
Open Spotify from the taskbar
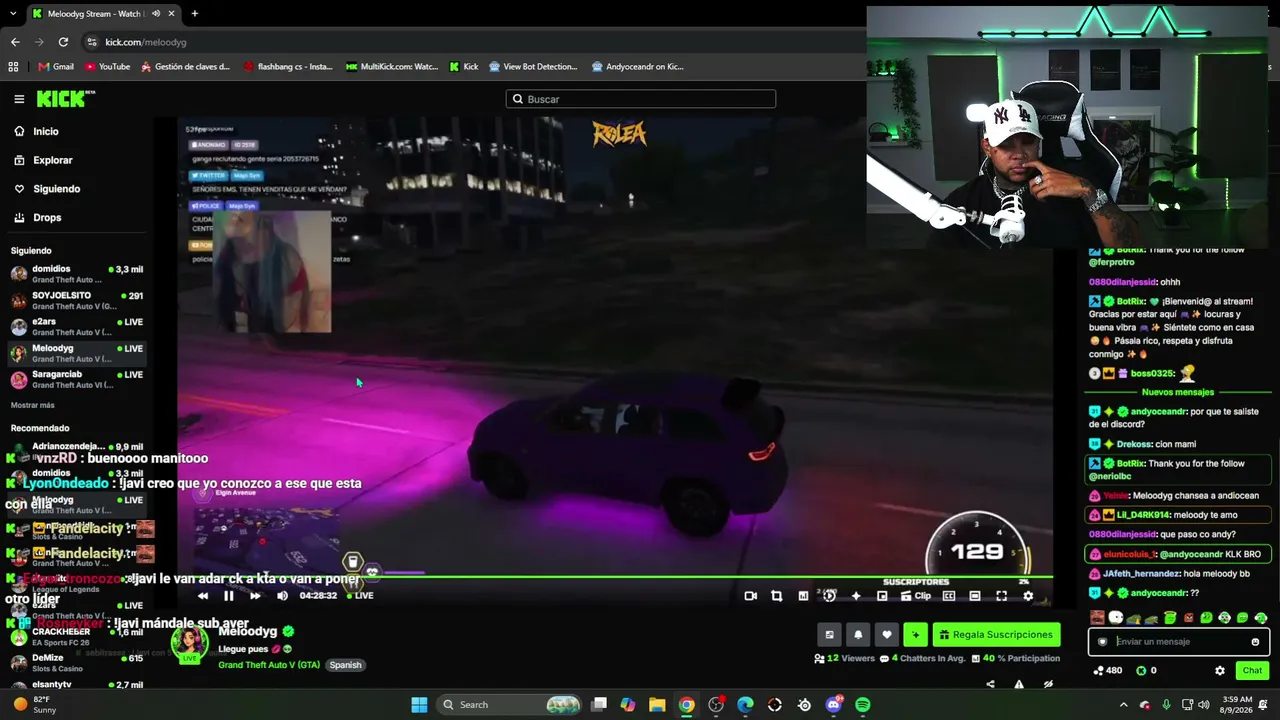click(x=863, y=705)
